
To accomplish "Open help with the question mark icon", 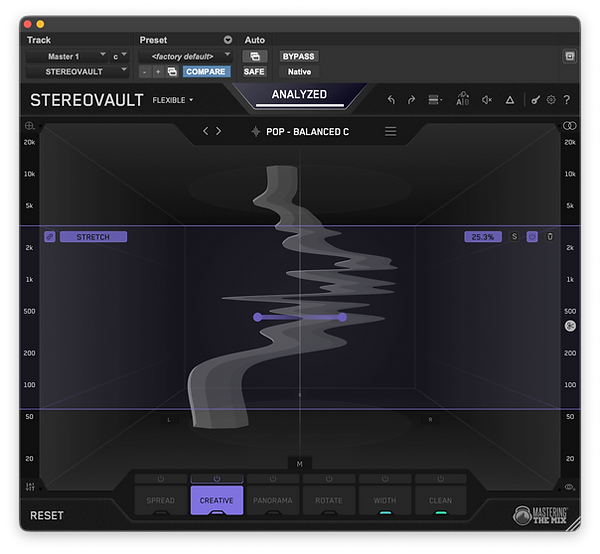I will [x=567, y=100].
